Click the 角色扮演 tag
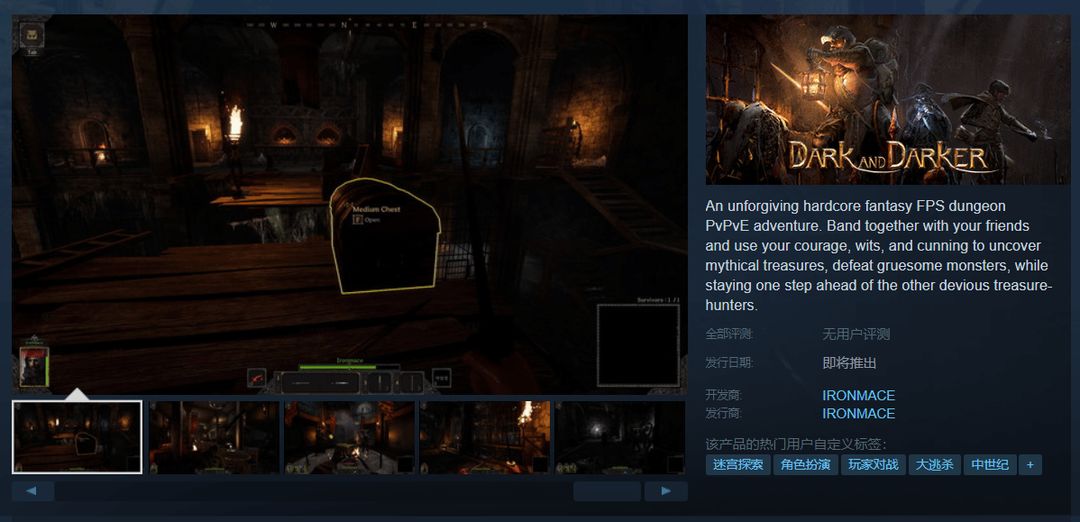The image size is (1080, 522). [x=805, y=465]
